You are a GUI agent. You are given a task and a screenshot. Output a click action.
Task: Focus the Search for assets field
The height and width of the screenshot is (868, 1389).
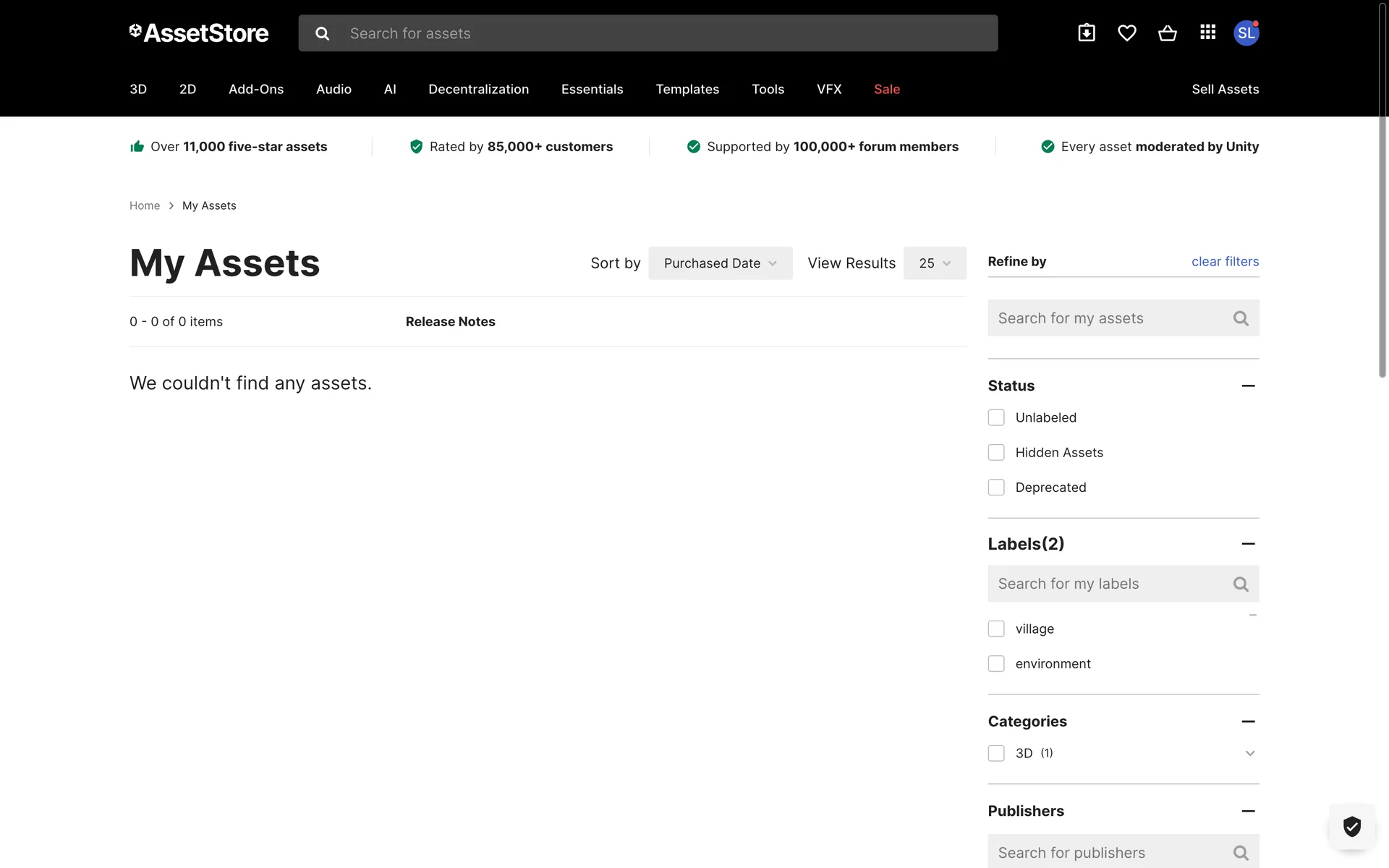click(x=666, y=33)
